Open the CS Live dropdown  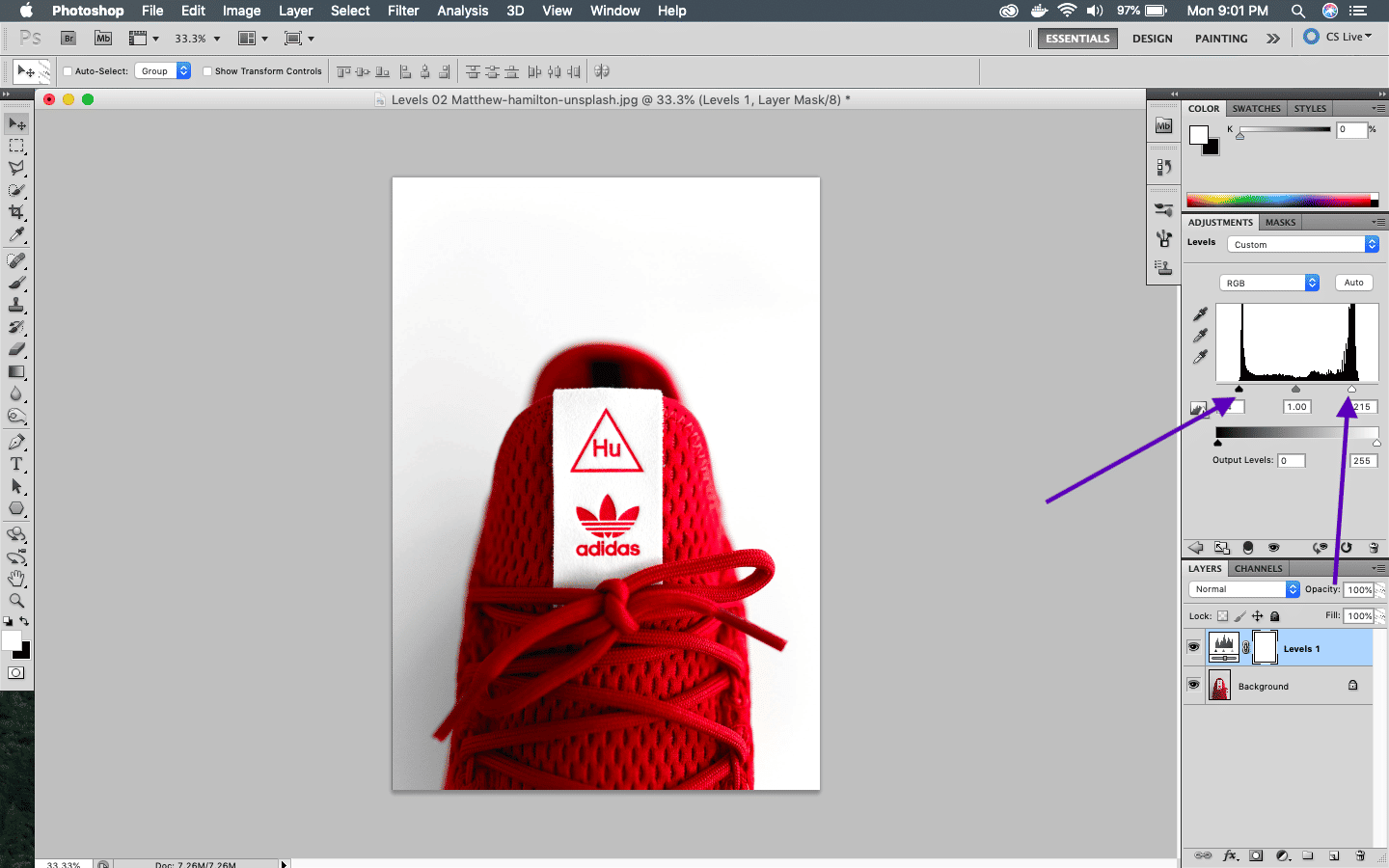tap(1338, 37)
